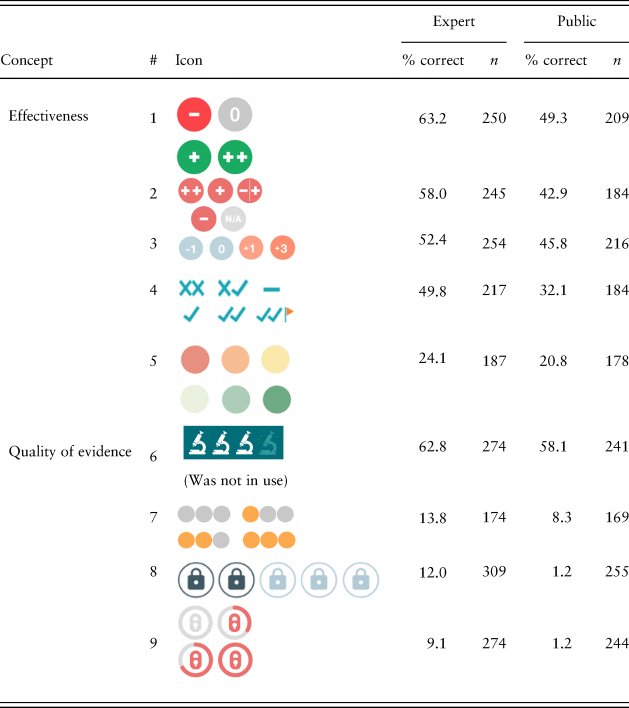Screen dimensions: 629x708
Task: Click the gray N/A circle icon
Action: [232, 217]
